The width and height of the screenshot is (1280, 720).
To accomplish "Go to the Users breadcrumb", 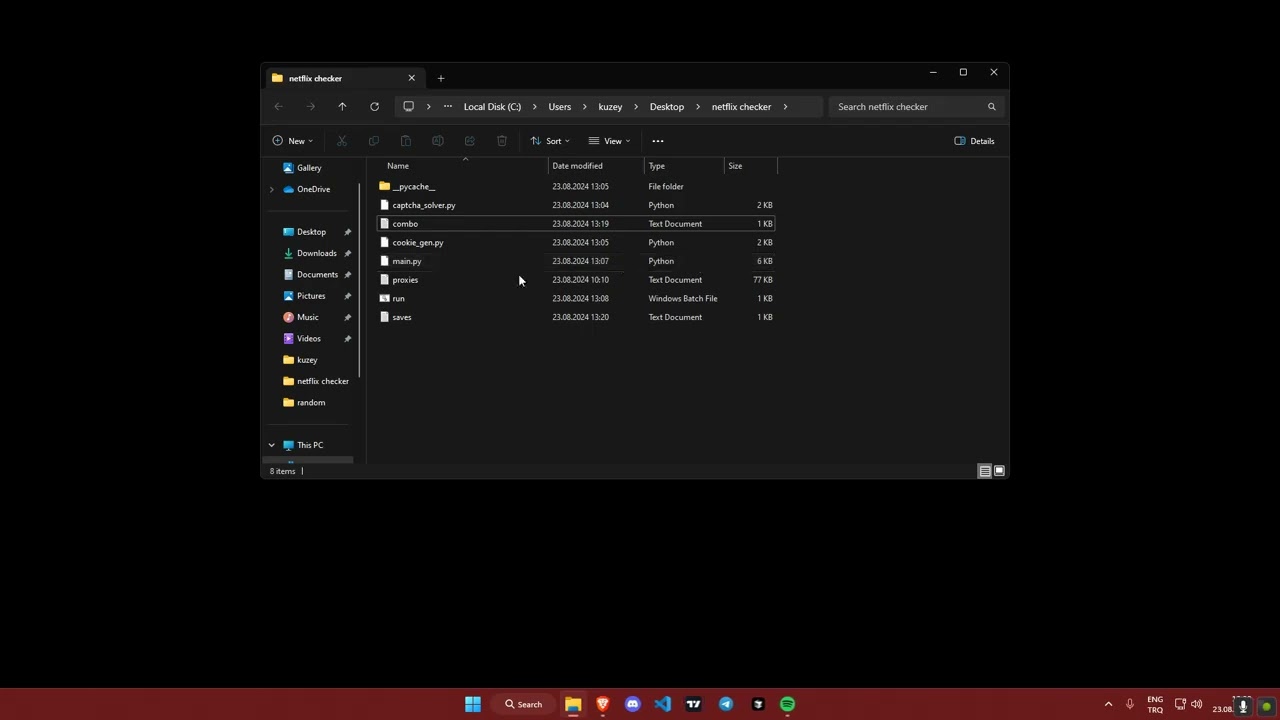I will [559, 107].
